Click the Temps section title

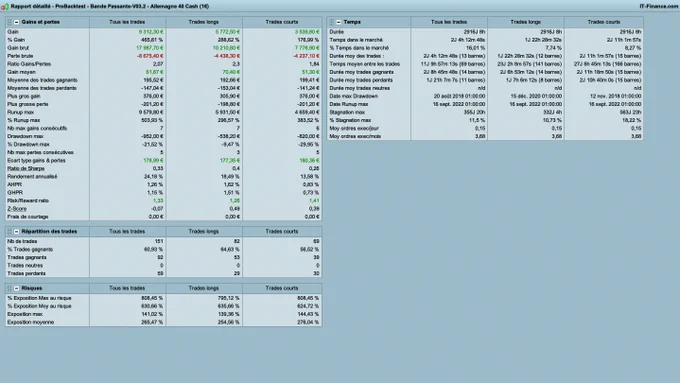pos(352,22)
